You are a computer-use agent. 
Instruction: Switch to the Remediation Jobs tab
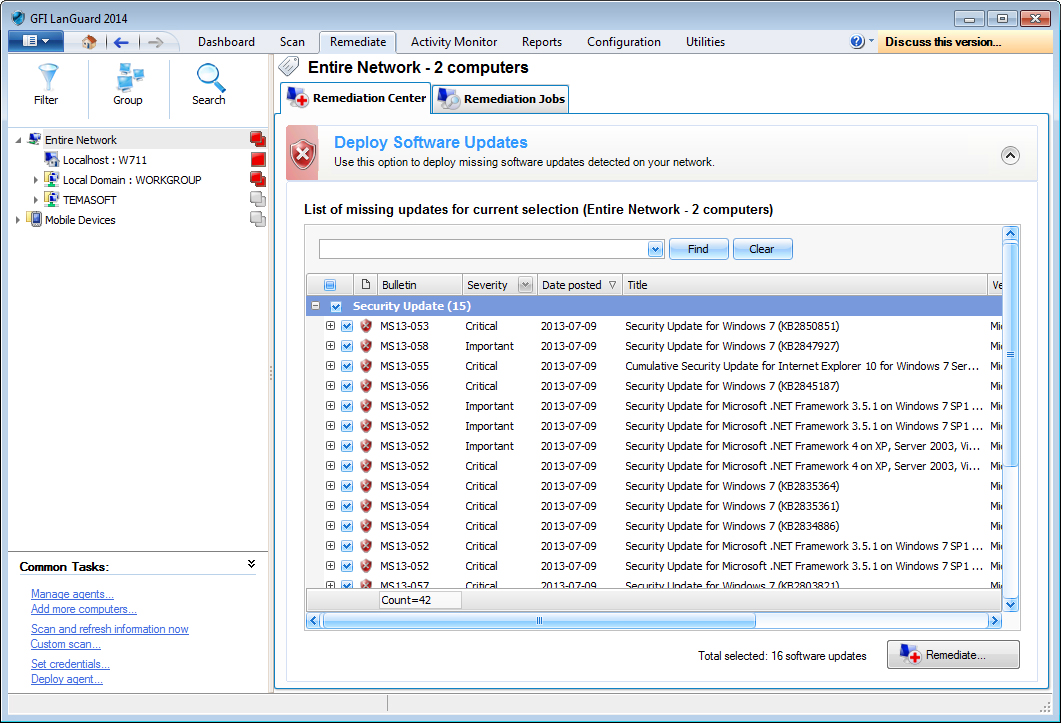tap(501, 99)
